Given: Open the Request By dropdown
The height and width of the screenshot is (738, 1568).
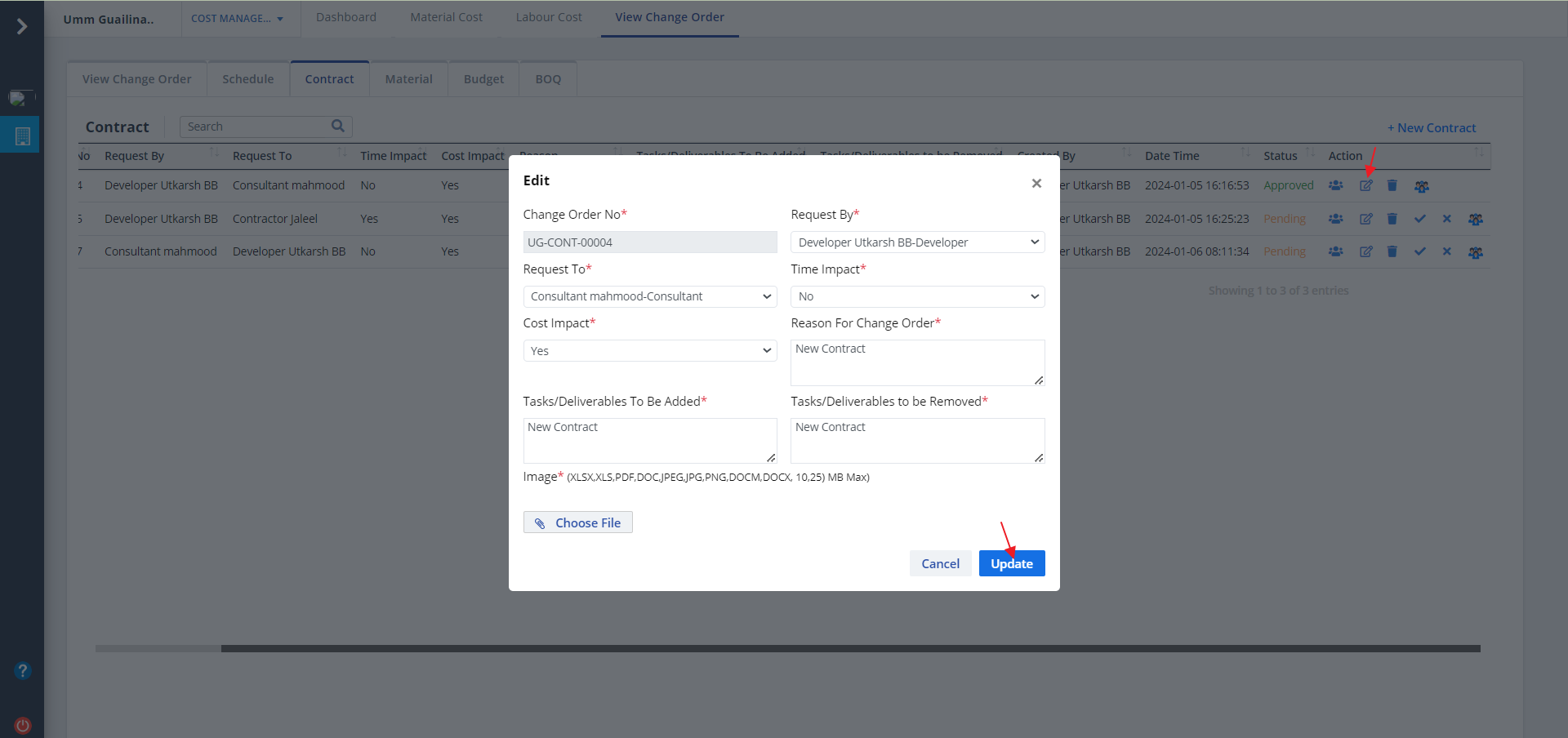Looking at the screenshot, I should (917, 242).
